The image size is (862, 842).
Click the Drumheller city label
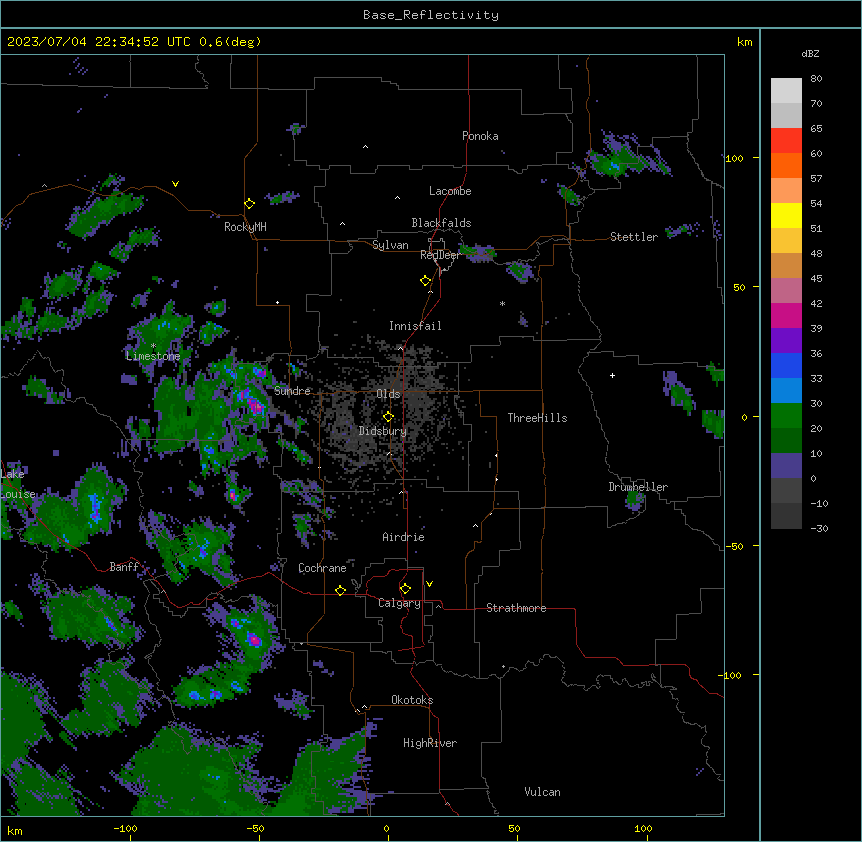[638, 487]
